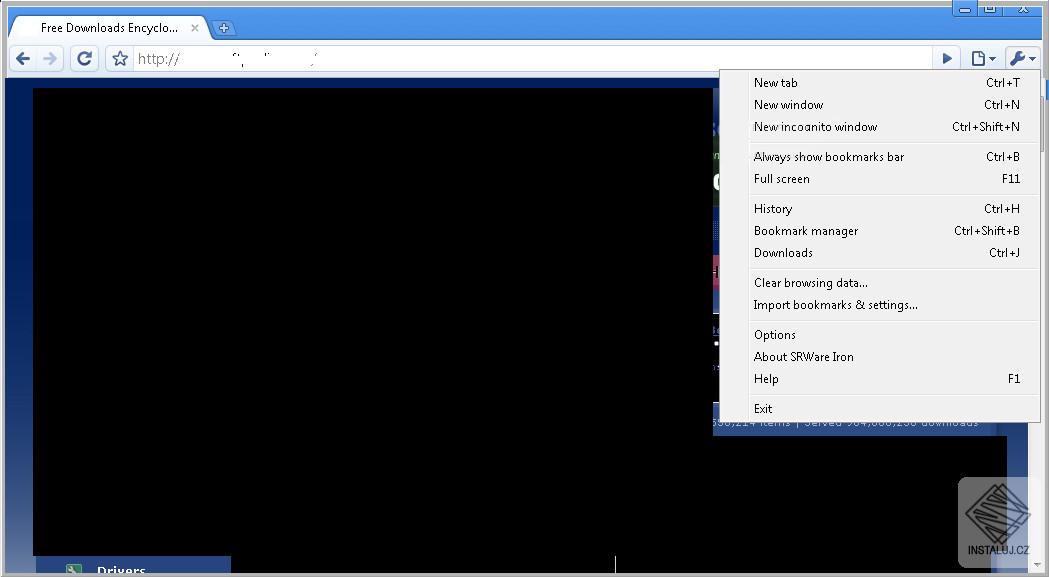Click the forward navigation arrow
Image resolution: width=1049 pixels, height=577 pixels.
click(x=51, y=58)
